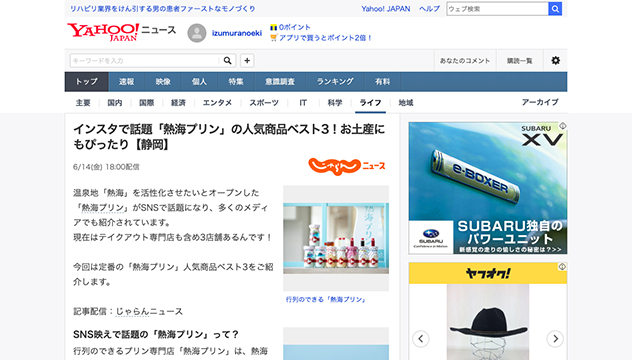Open the ライフ category
This screenshot has width=632, height=360.
pos(370,103)
